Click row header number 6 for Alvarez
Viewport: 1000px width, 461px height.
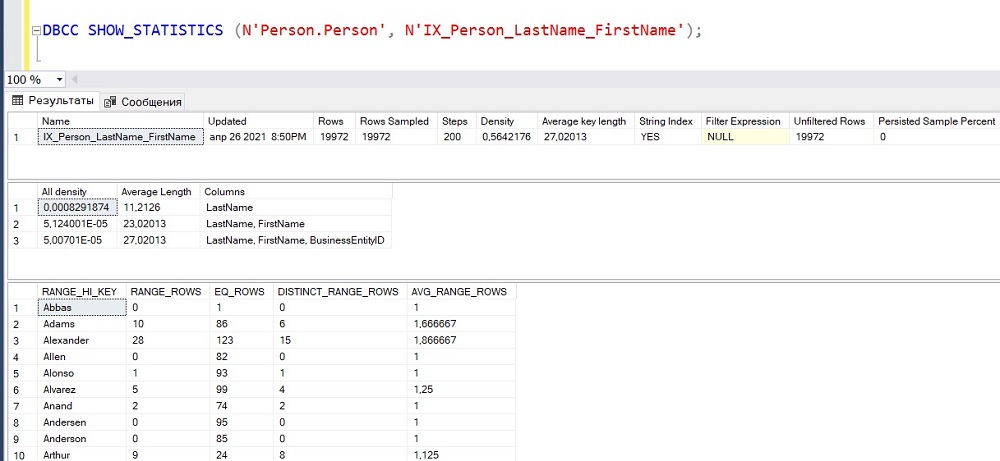(x=17, y=389)
